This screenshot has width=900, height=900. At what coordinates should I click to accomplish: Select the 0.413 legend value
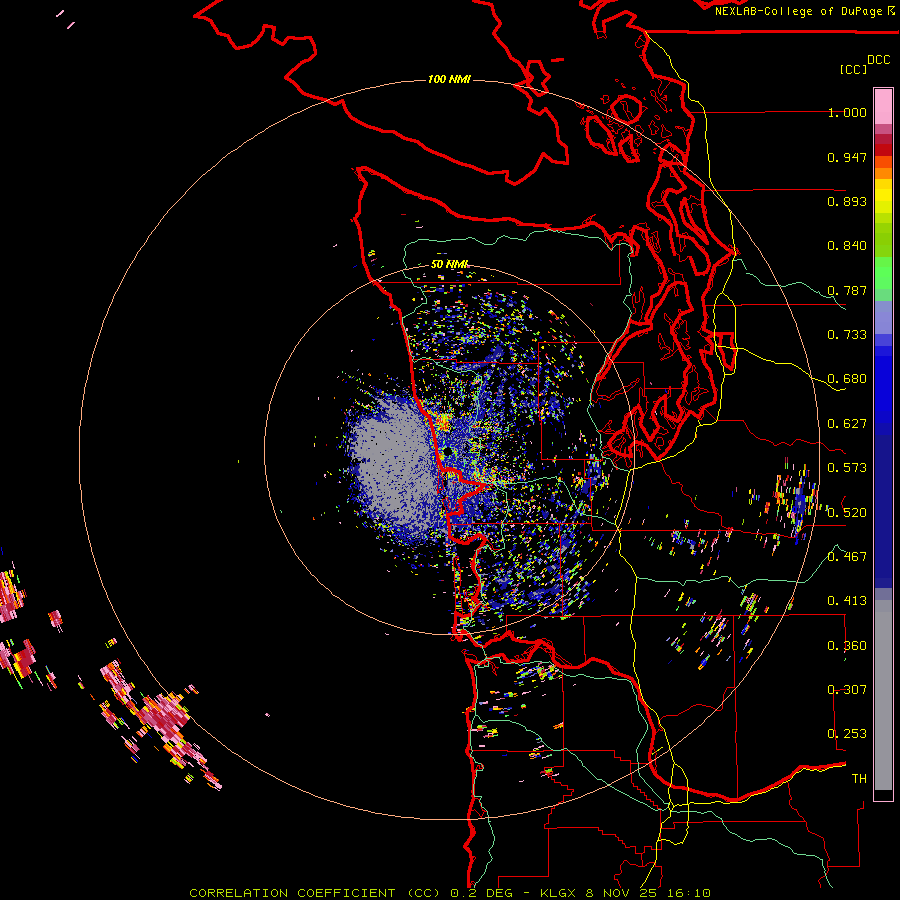tap(847, 601)
